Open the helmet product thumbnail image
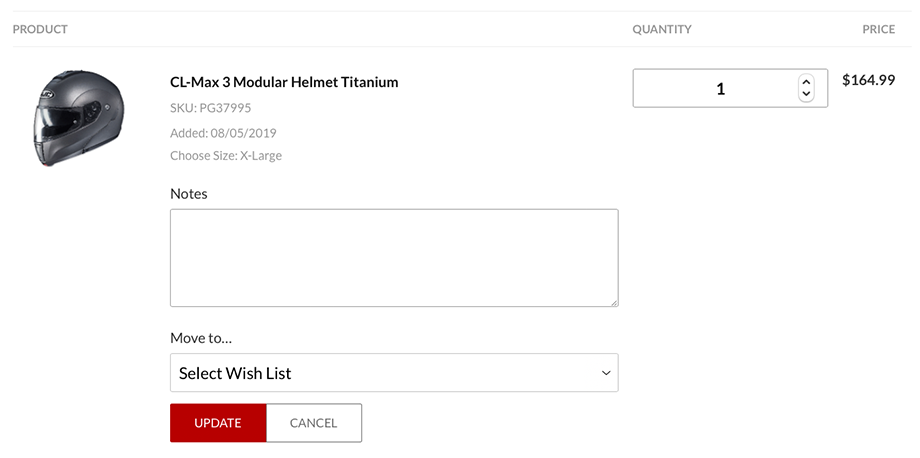This screenshot has height=458, width=920. 79,118
